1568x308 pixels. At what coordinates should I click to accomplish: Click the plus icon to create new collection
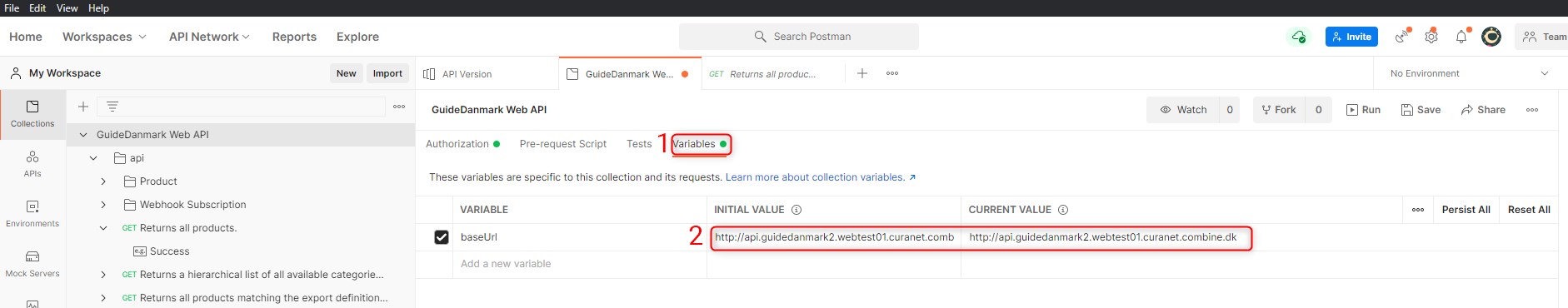[x=83, y=107]
